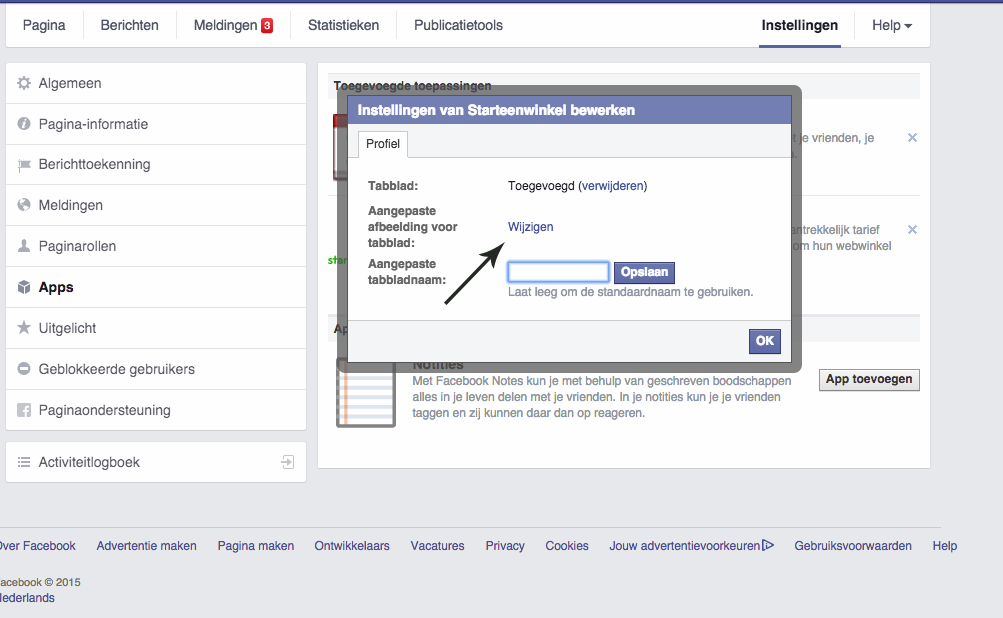Open Meldingen settings in the sidebar
The width and height of the screenshot is (1003, 618).
click(x=156, y=205)
